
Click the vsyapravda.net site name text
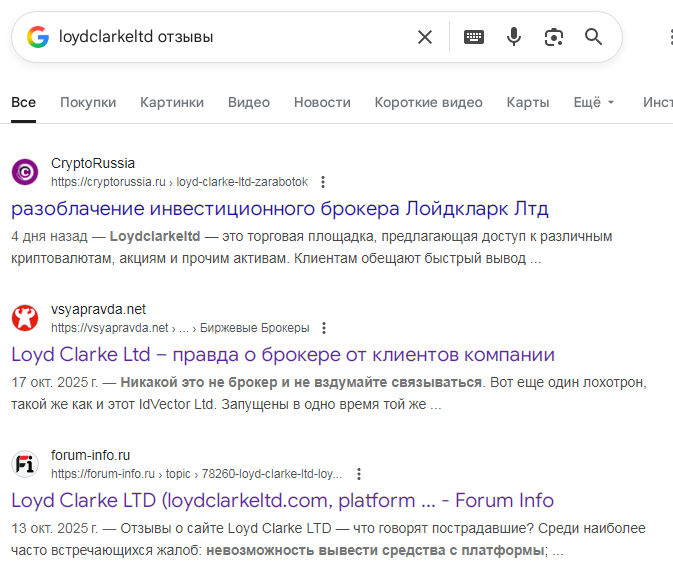tap(98, 309)
